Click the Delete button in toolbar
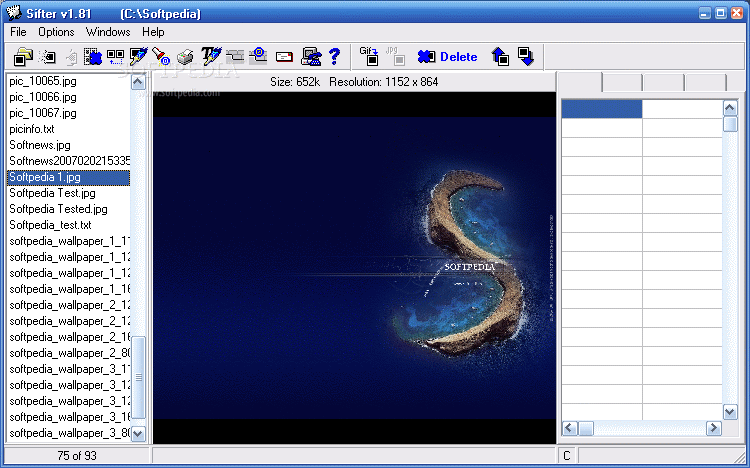 tap(447, 57)
